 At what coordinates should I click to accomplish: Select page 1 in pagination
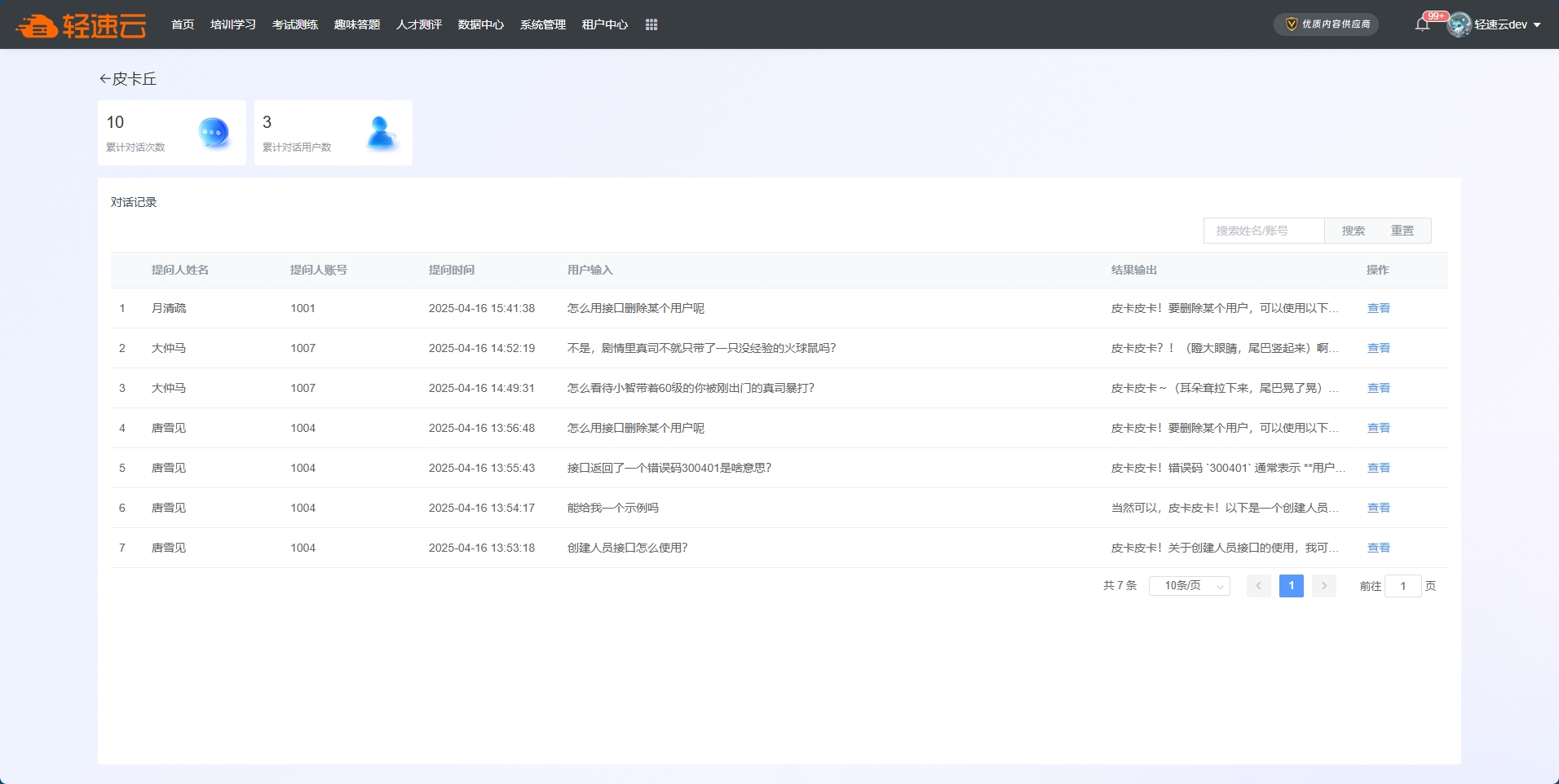tap(1291, 586)
